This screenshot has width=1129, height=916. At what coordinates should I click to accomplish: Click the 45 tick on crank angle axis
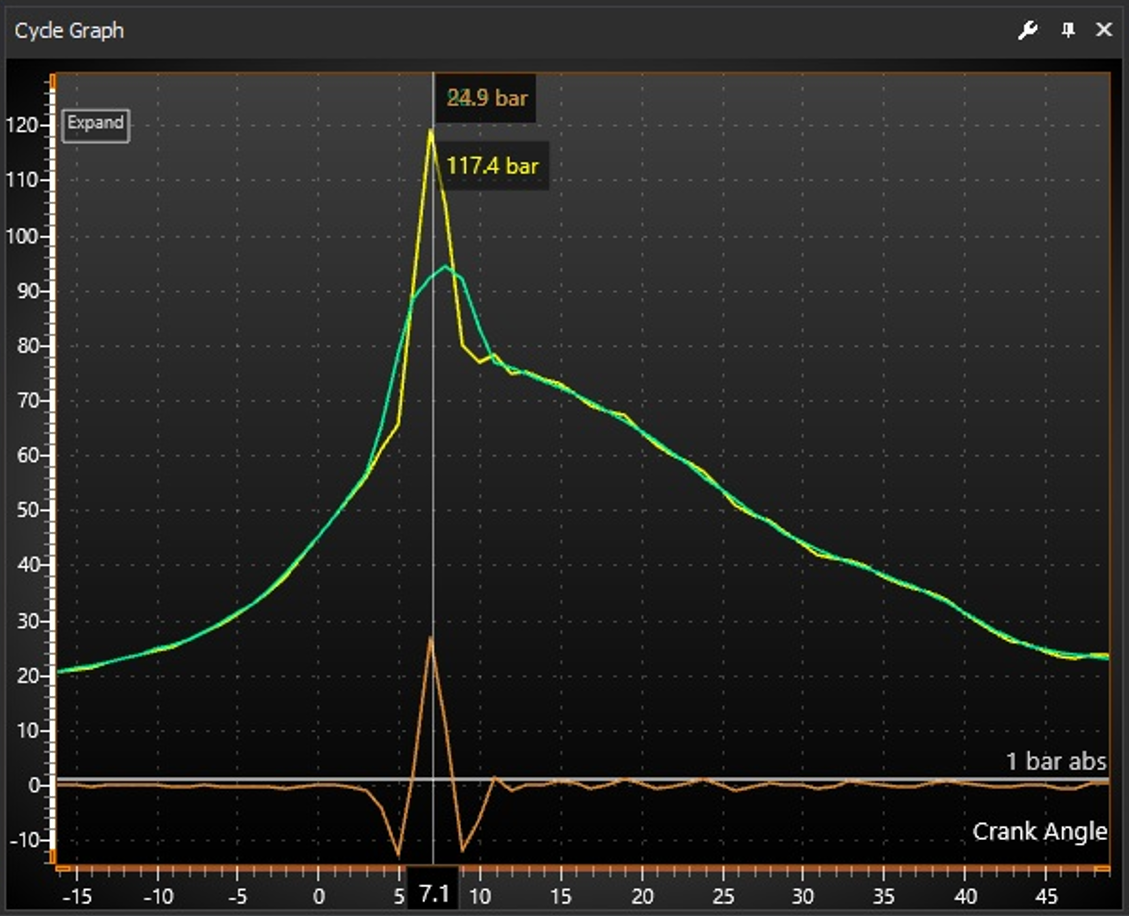pyautogui.click(x=1046, y=897)
